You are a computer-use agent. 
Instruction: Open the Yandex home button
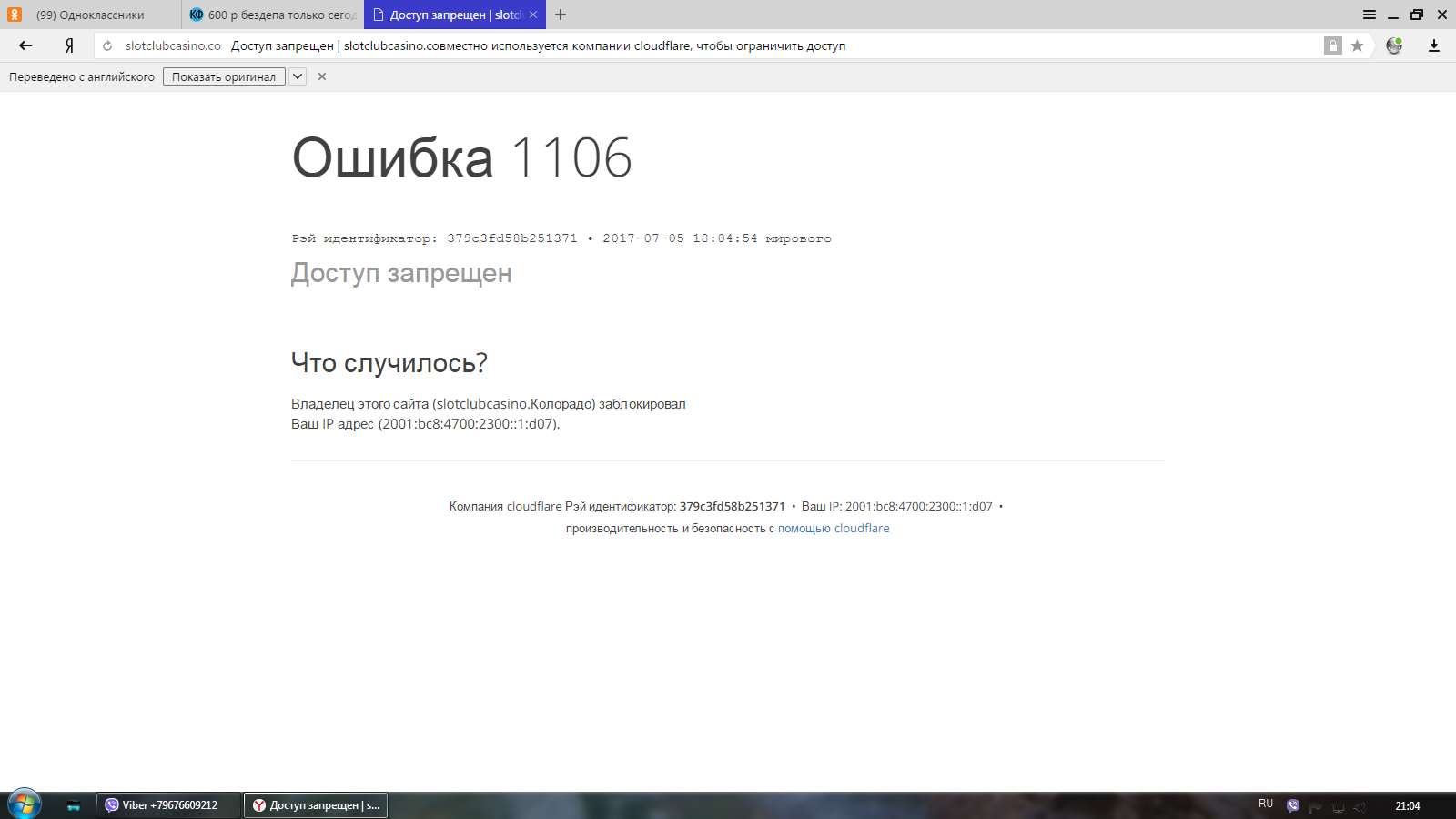coord(69,45)
